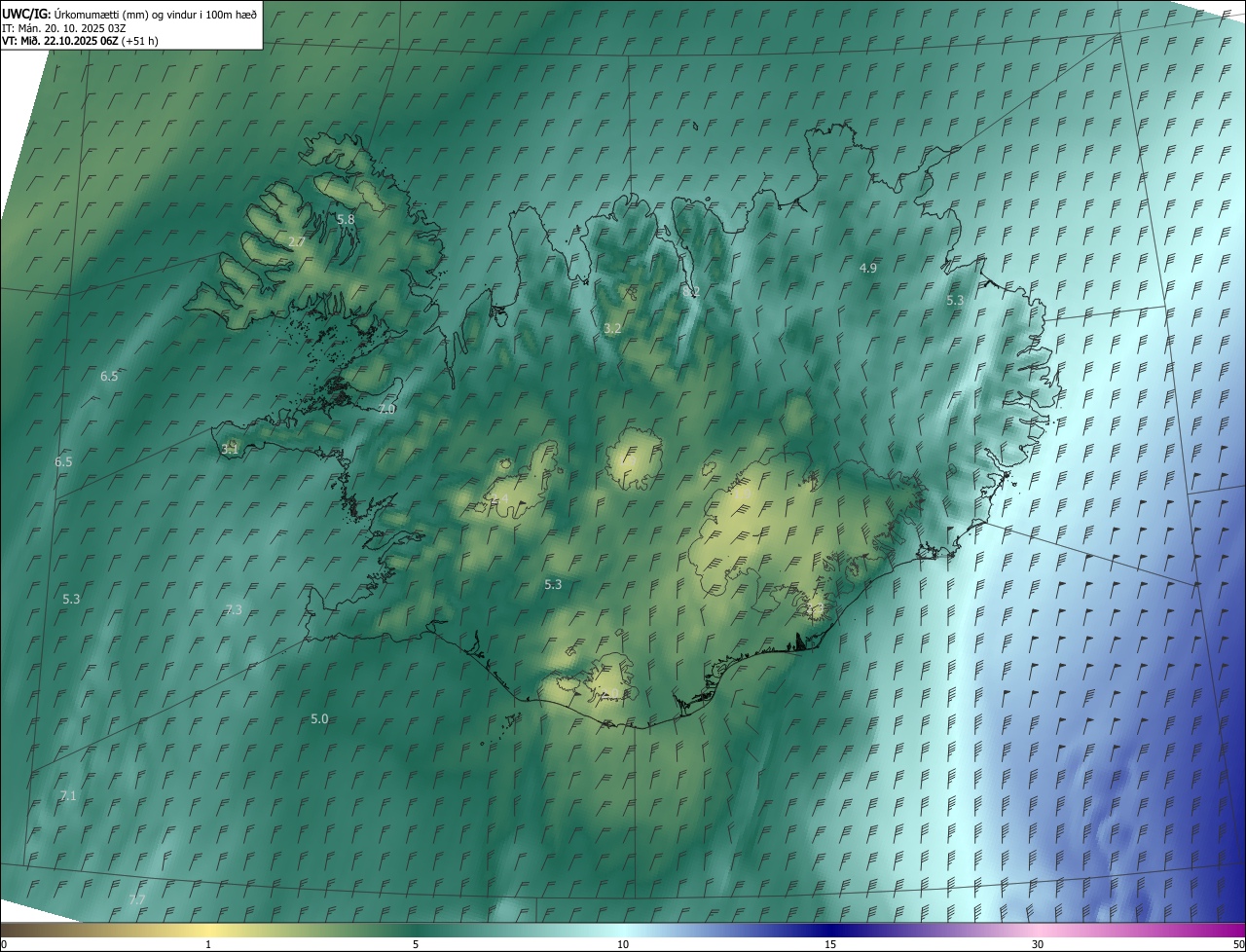Click the 8.2 value label
Image resolution: width=1246 pixels, height=952 pixels.
(691, 292)
